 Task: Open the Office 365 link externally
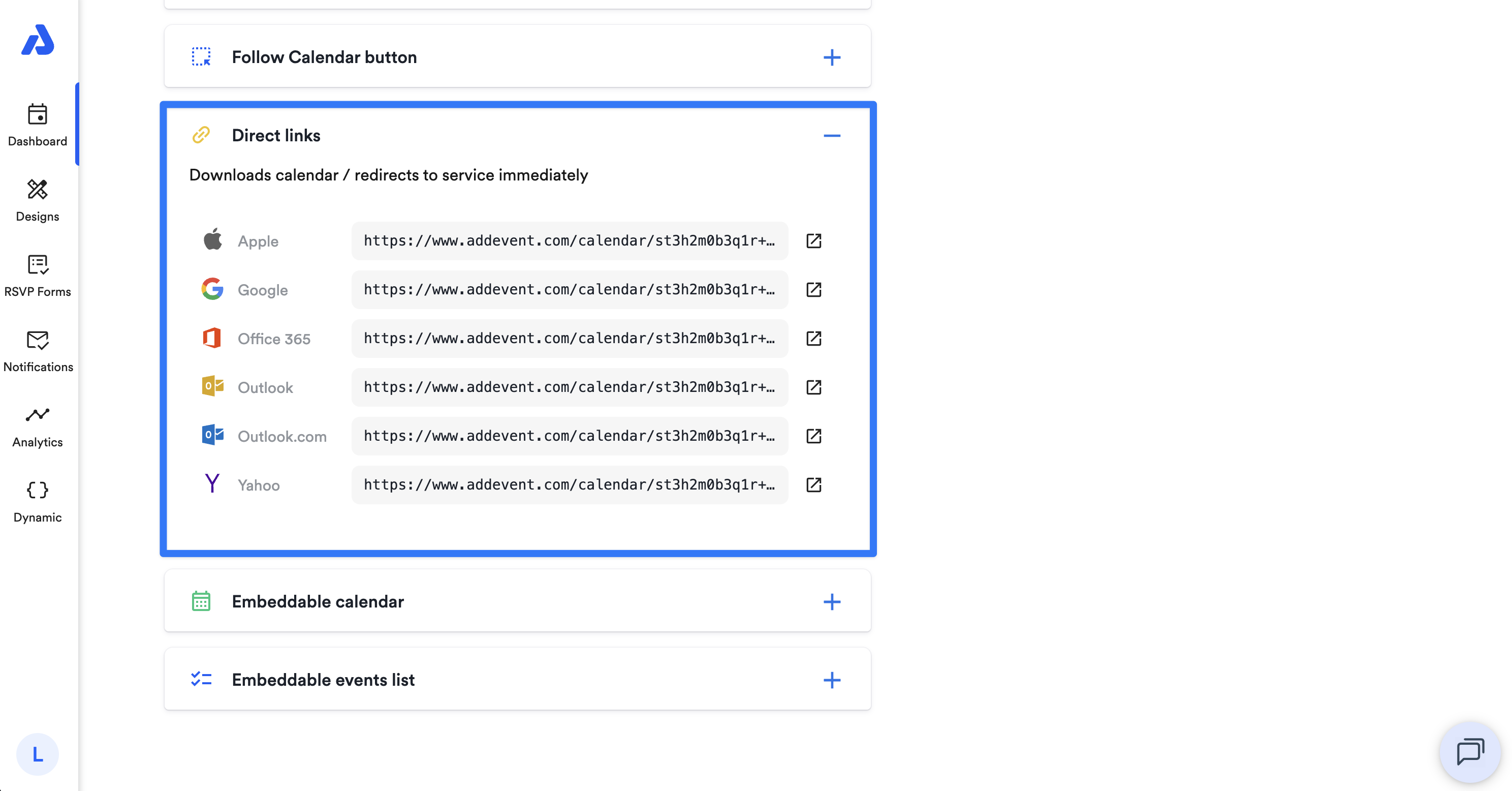pyautogui.click(x=813, y=338)
